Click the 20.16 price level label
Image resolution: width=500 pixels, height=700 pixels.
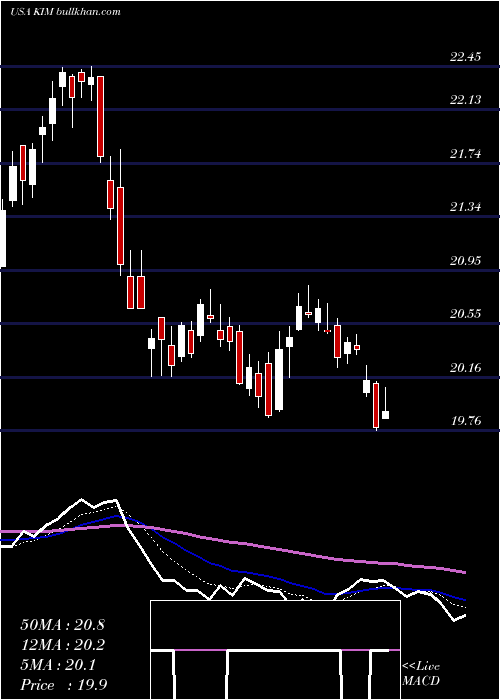coord(466,368)
